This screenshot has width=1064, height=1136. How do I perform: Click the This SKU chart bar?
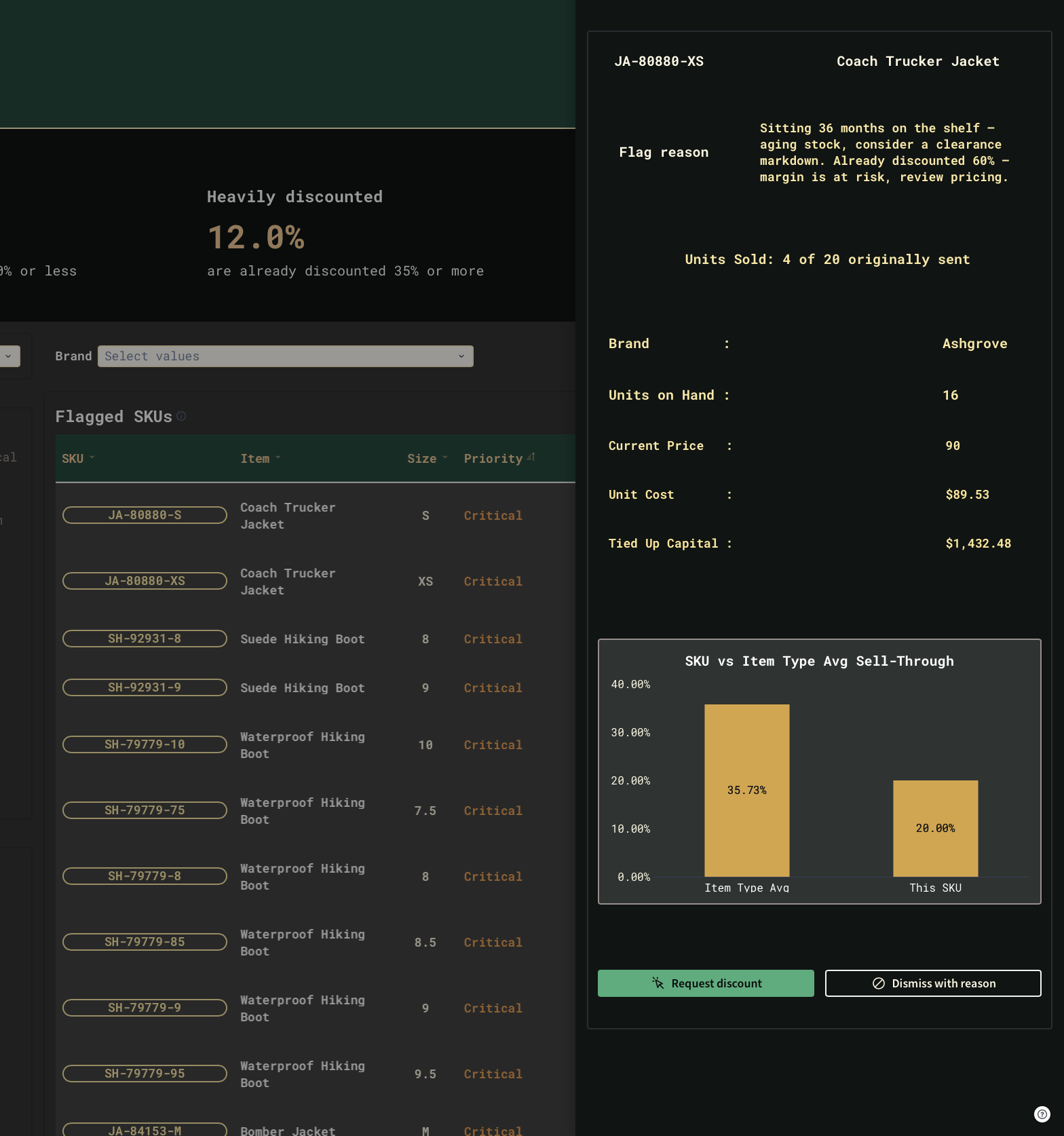[936, 829]
